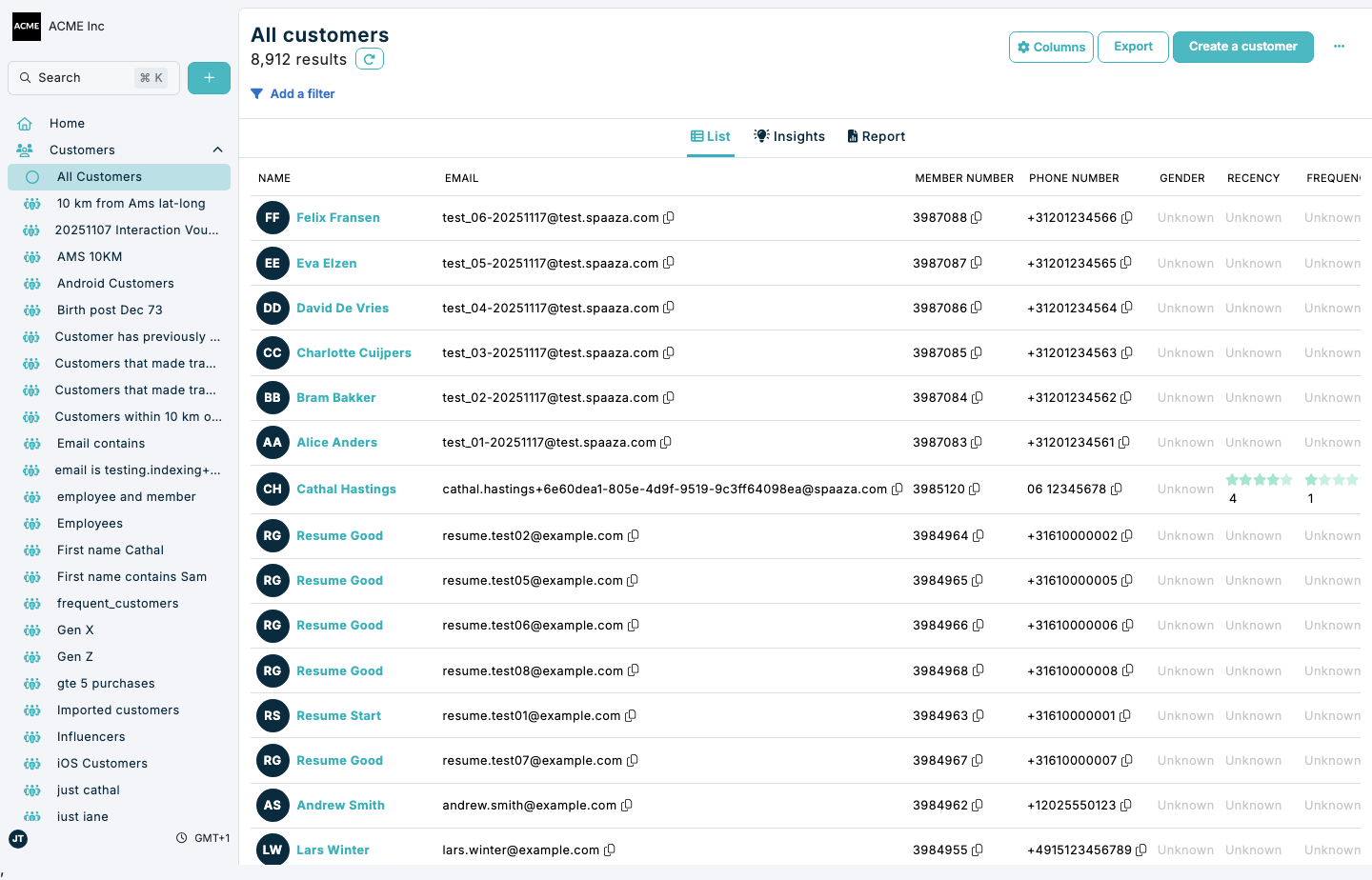This screenshot has width=1372, height=880.
Task: Open Felix Fransen's customer profile
Action: click(x=337, y=217)
